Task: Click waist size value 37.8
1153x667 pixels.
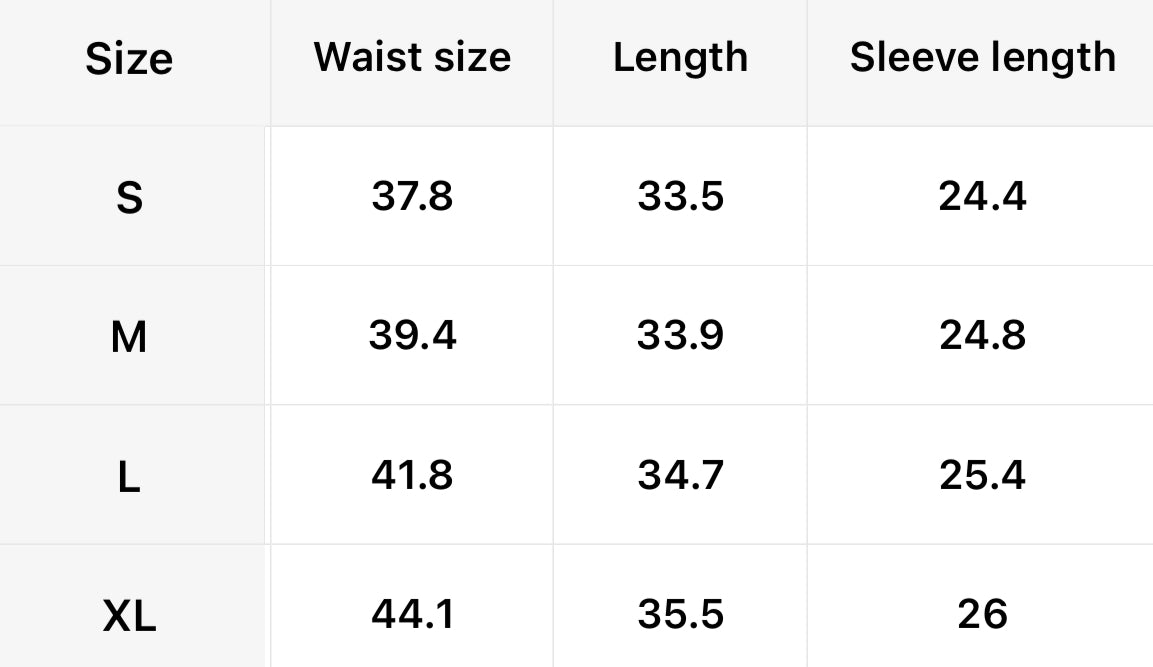Action: pyautogui.click(x=412, y=196)
